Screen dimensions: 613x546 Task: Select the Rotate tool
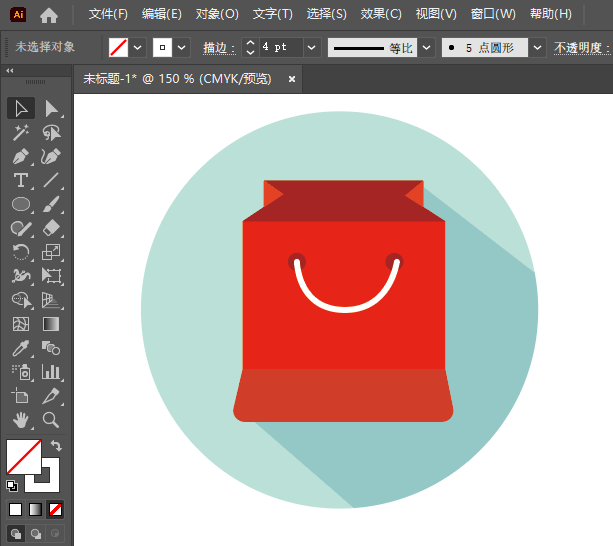pos(21,252)
